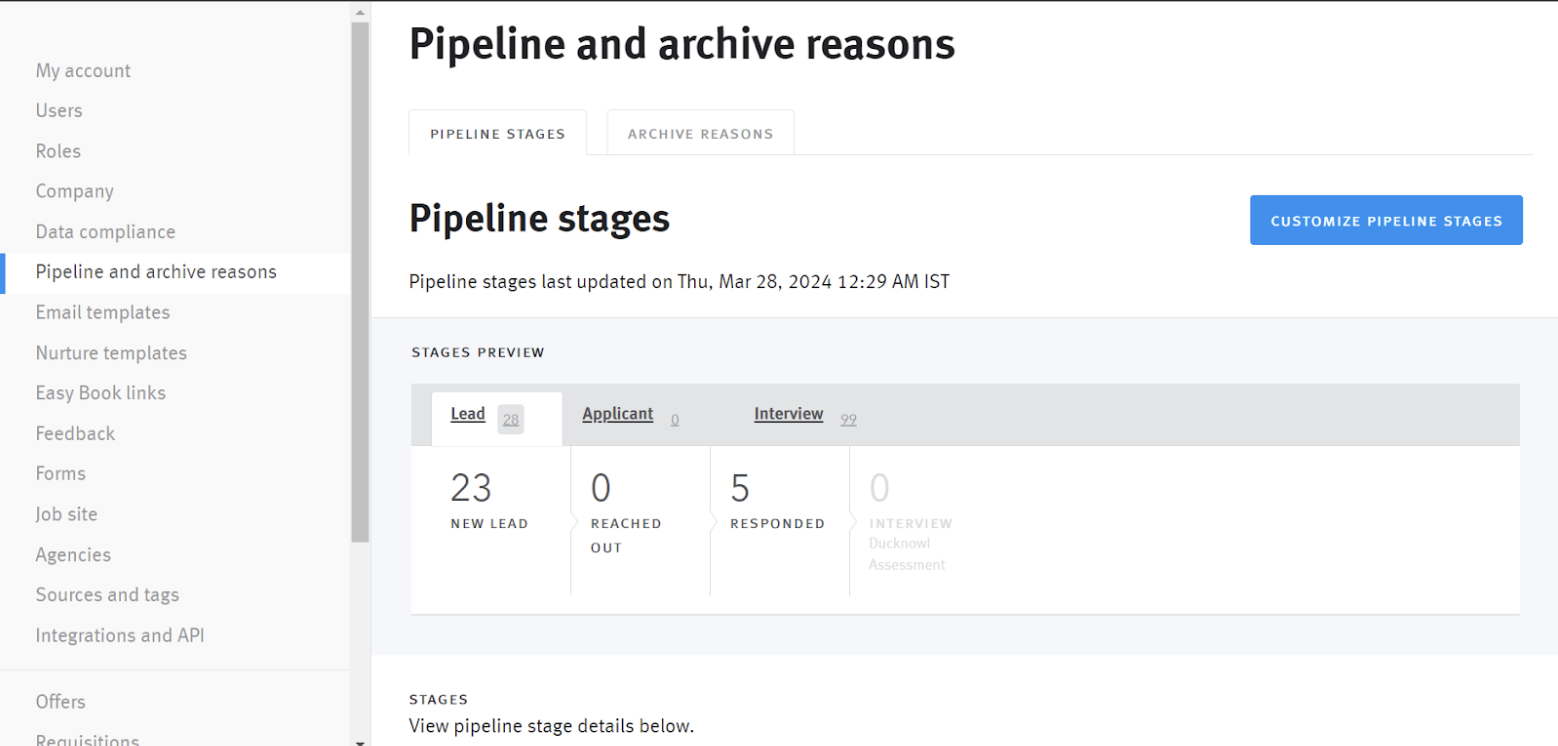The width and height of the screenshot is (1558, 746).
Task: Go to Users settings page
Action: 59,111
